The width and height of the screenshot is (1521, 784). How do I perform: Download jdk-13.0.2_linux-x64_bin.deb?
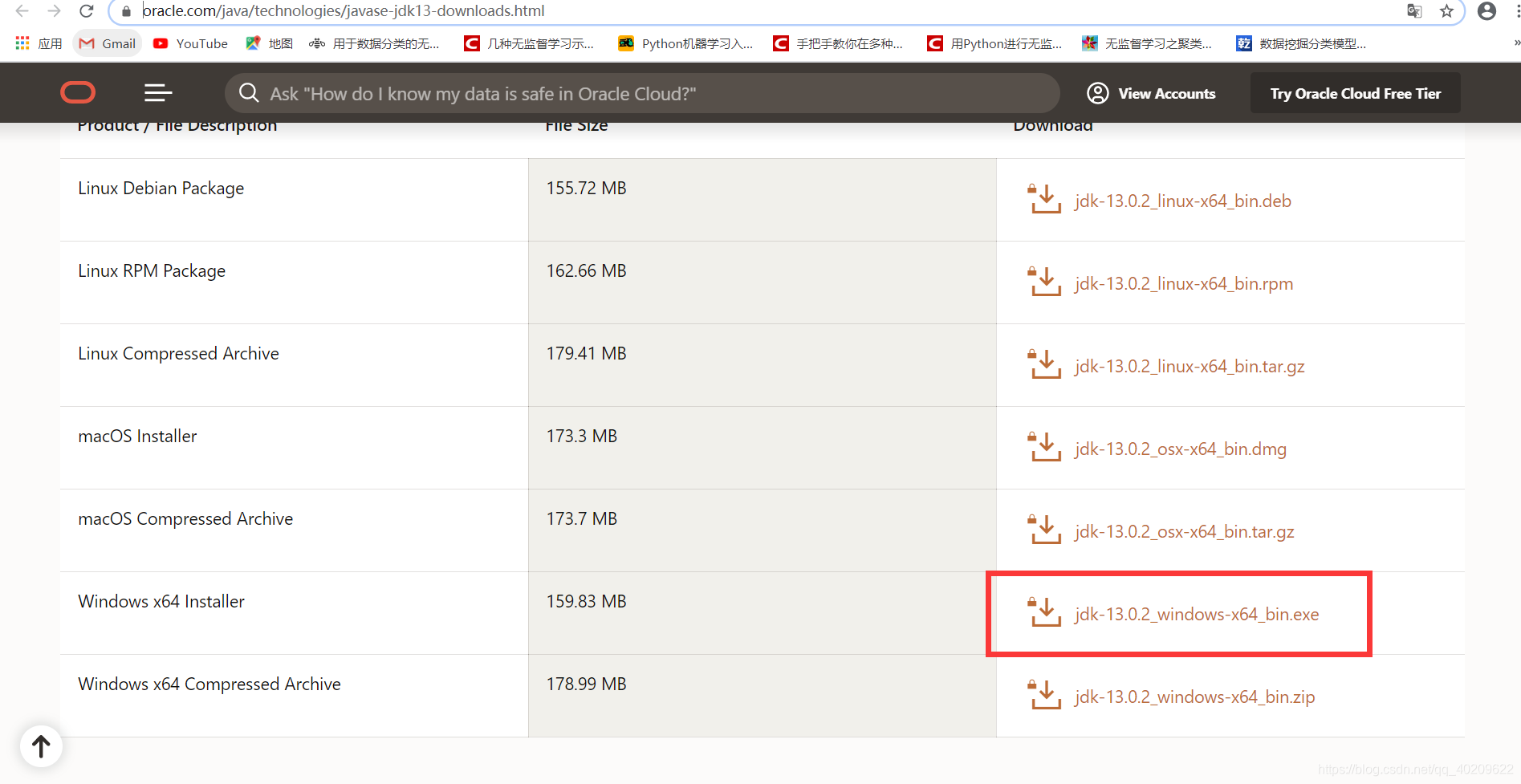(x=1183, y=201)
